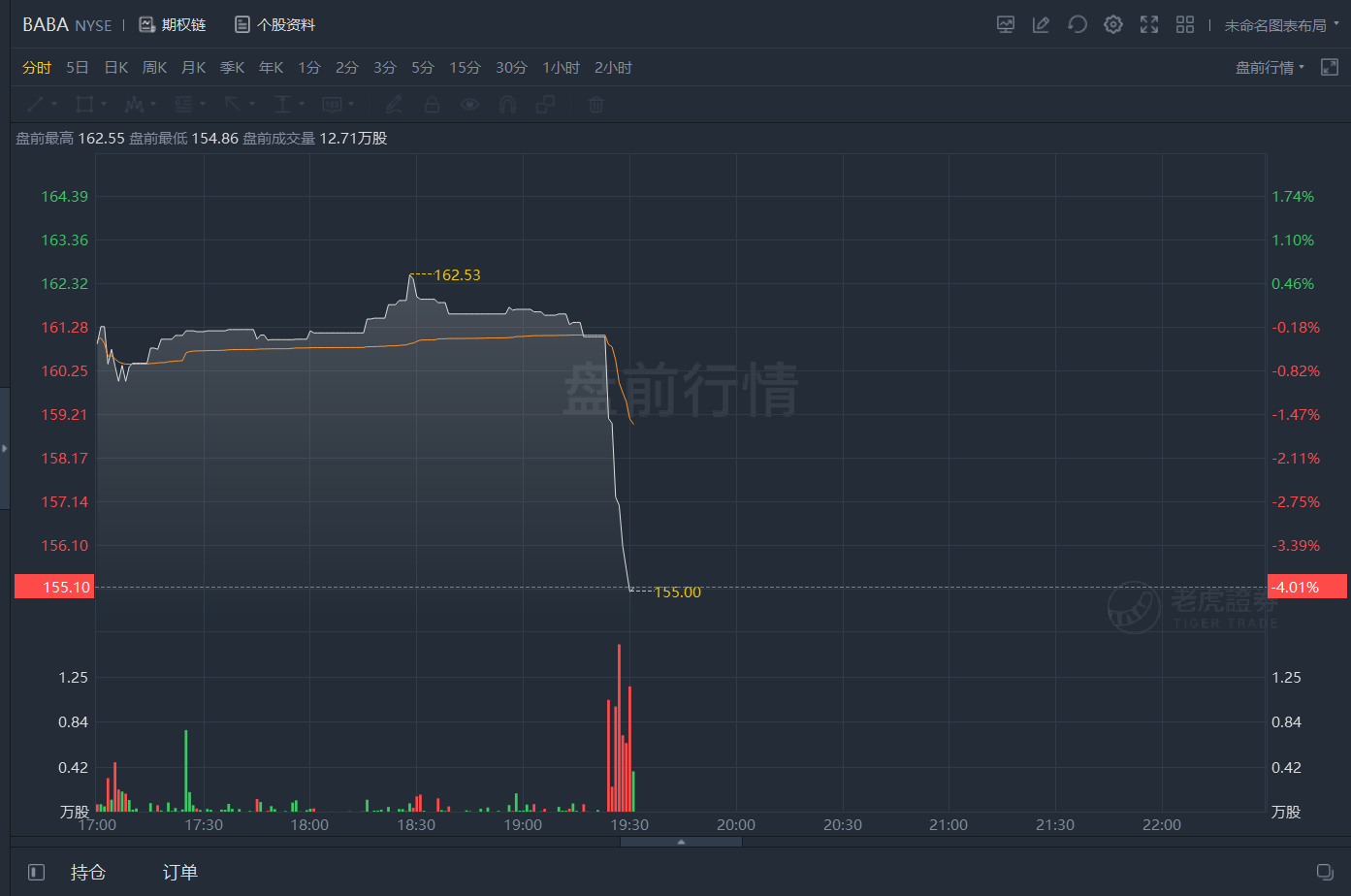Click the collapse handle below the time axis
1351x896 pixels.
pos(681,842)
